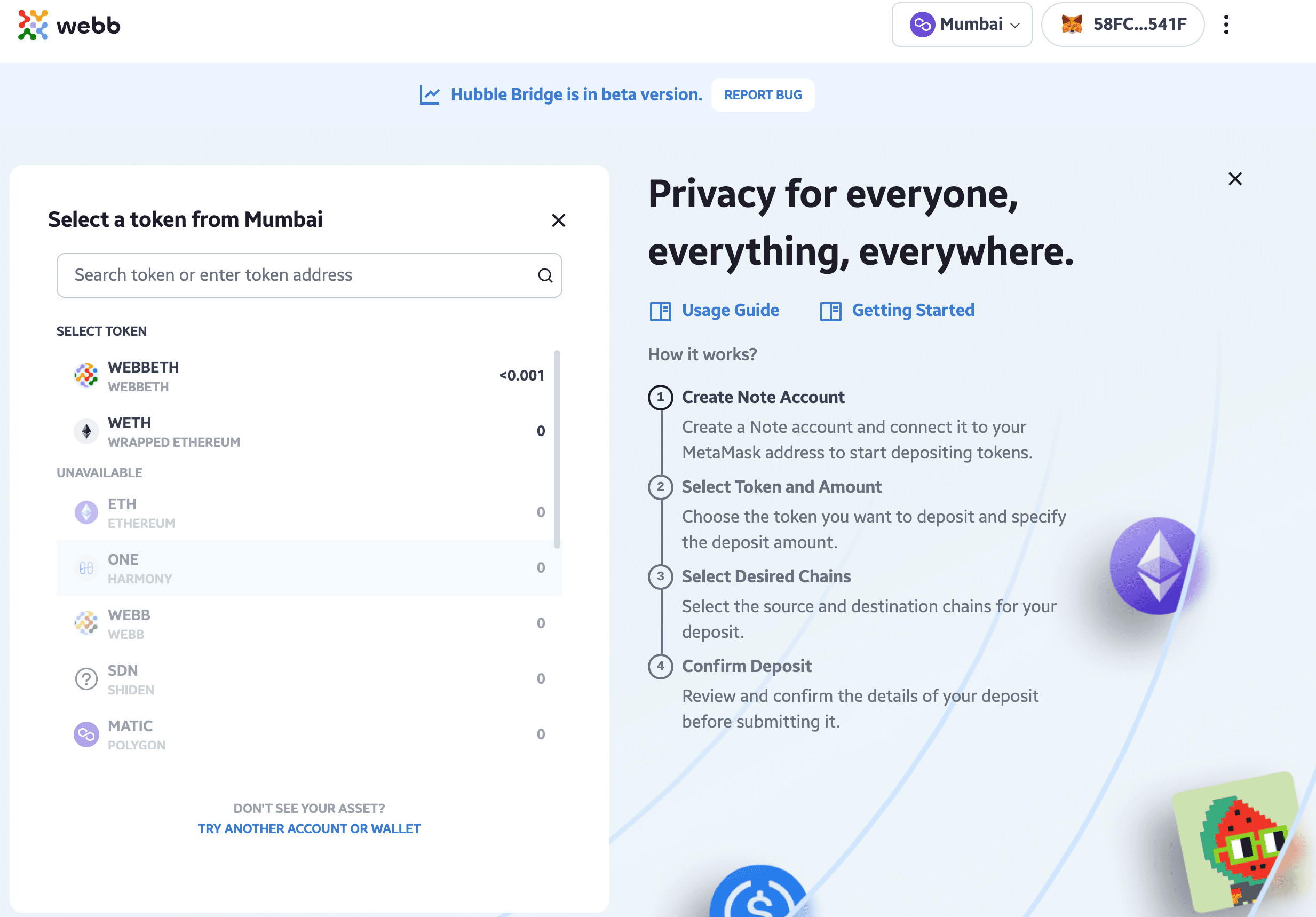
Task: Click the ETH token icon
Action: coord(86,512)
